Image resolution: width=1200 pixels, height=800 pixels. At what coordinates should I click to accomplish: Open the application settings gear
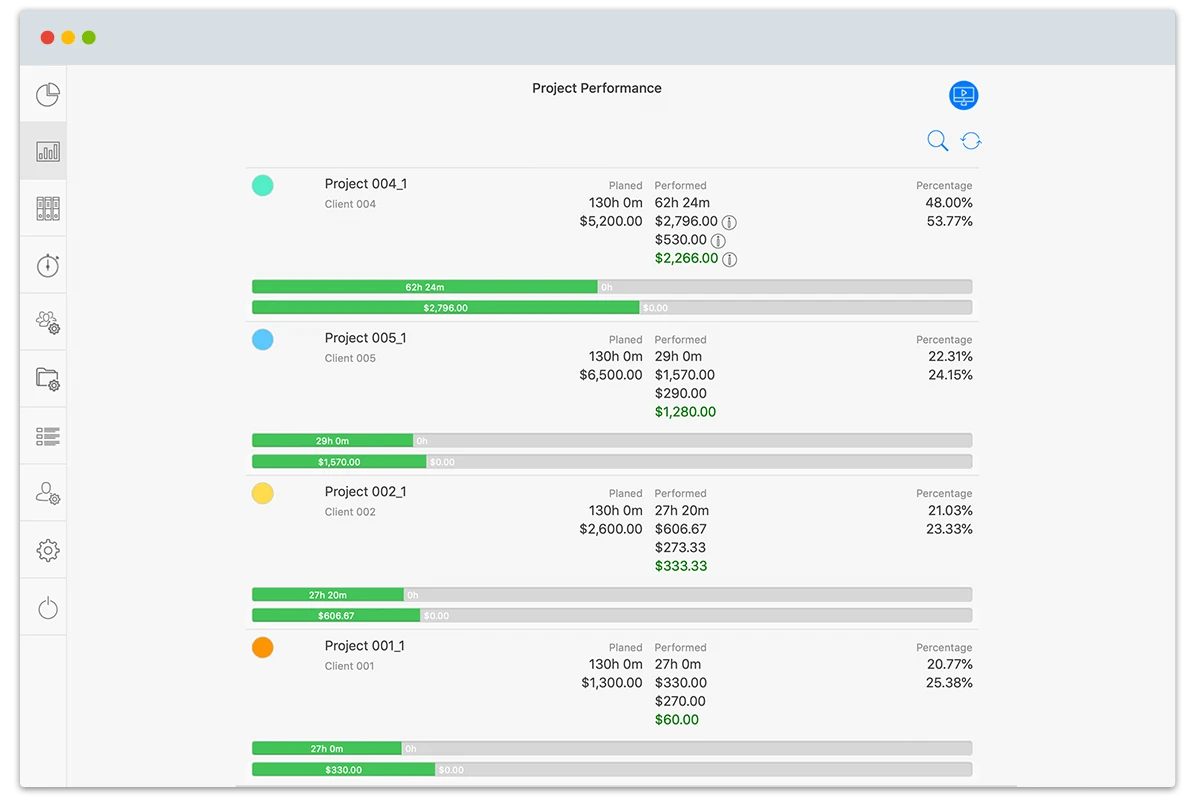46,549
